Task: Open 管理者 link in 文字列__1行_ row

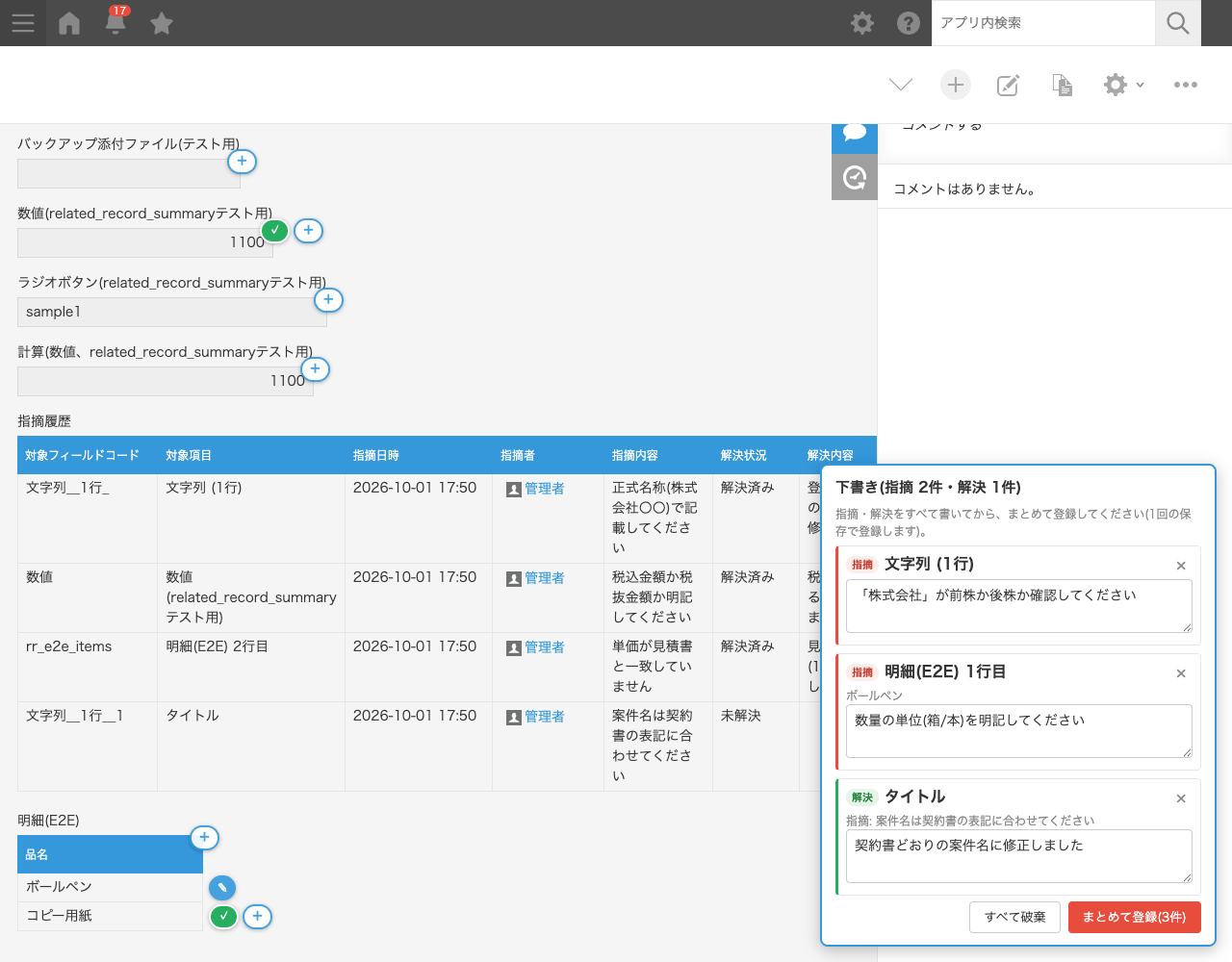Action: pyautogui.click(x=544, y=489)
